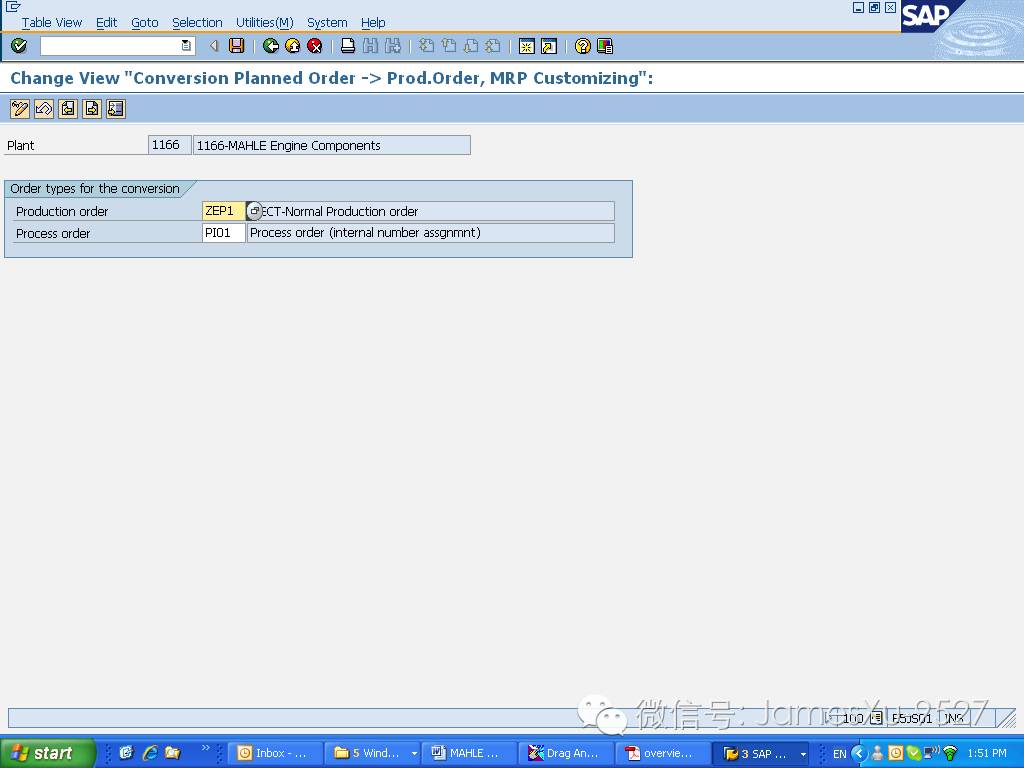Viewport: 1024px width, 768px height.
Task: Click the Plant field showing 1166
Action: point(169,145)
